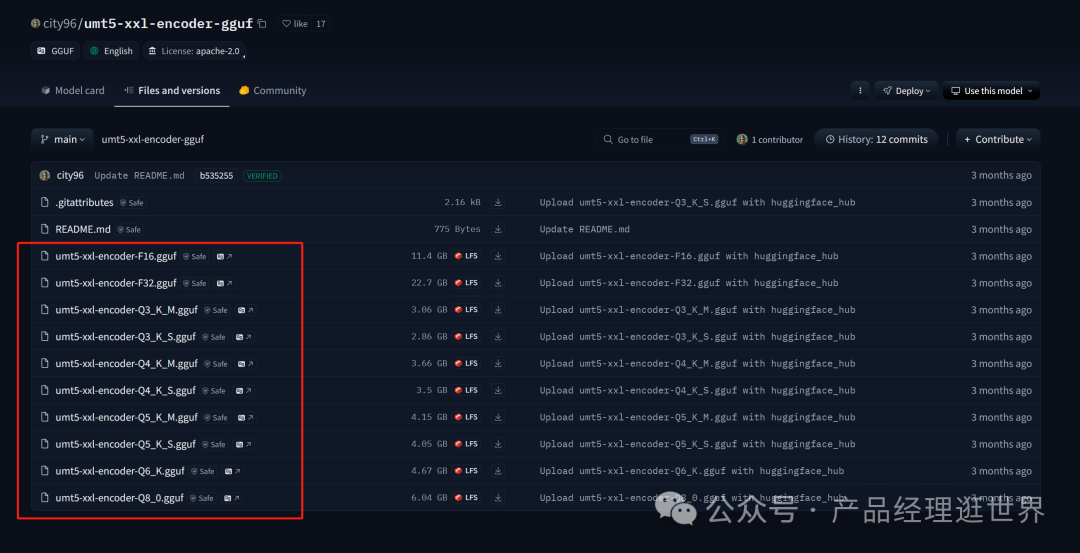View the 1 contributor list
Screen dimensions: 1080x553
pos(769,139)
